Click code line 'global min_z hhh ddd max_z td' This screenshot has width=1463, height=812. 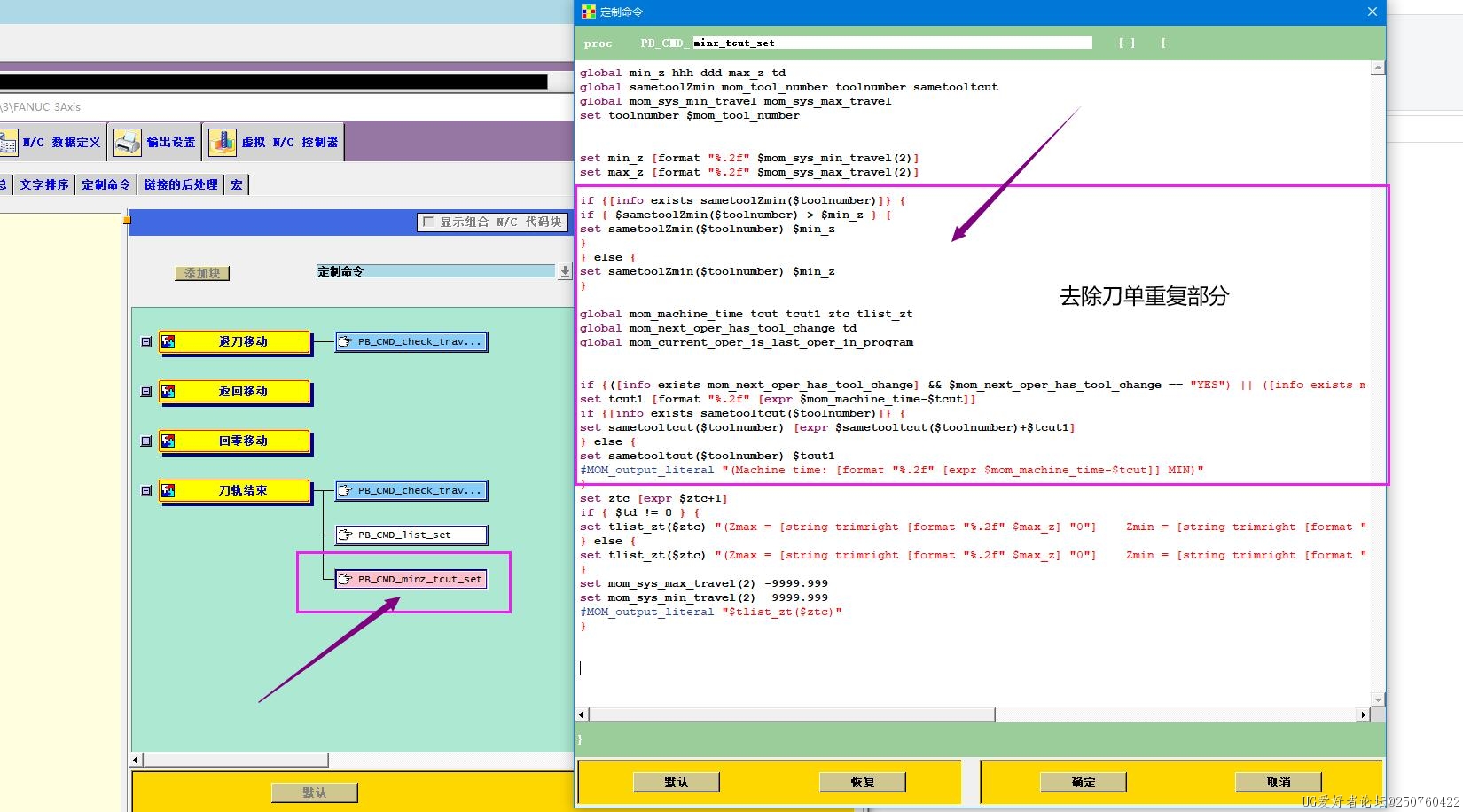tap(683, 73)
